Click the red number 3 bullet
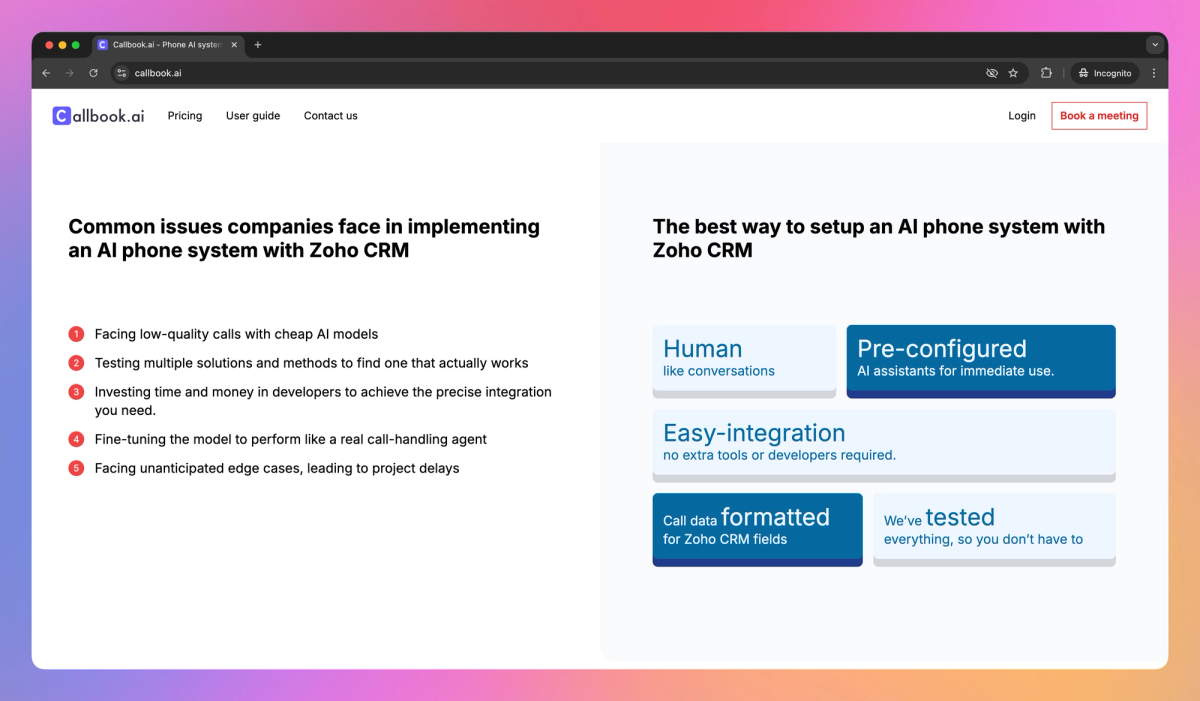 76,392
